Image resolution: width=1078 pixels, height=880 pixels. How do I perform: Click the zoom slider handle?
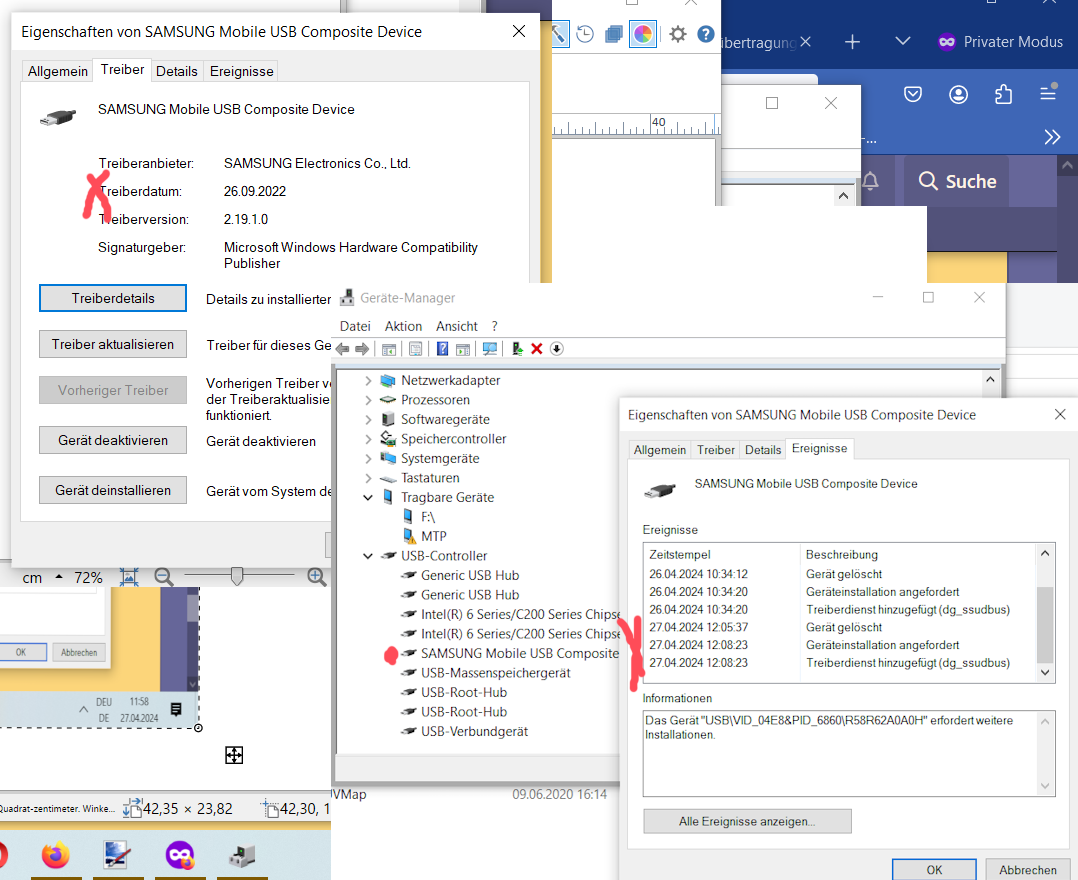pyautogui.click(x=237, y=576)
